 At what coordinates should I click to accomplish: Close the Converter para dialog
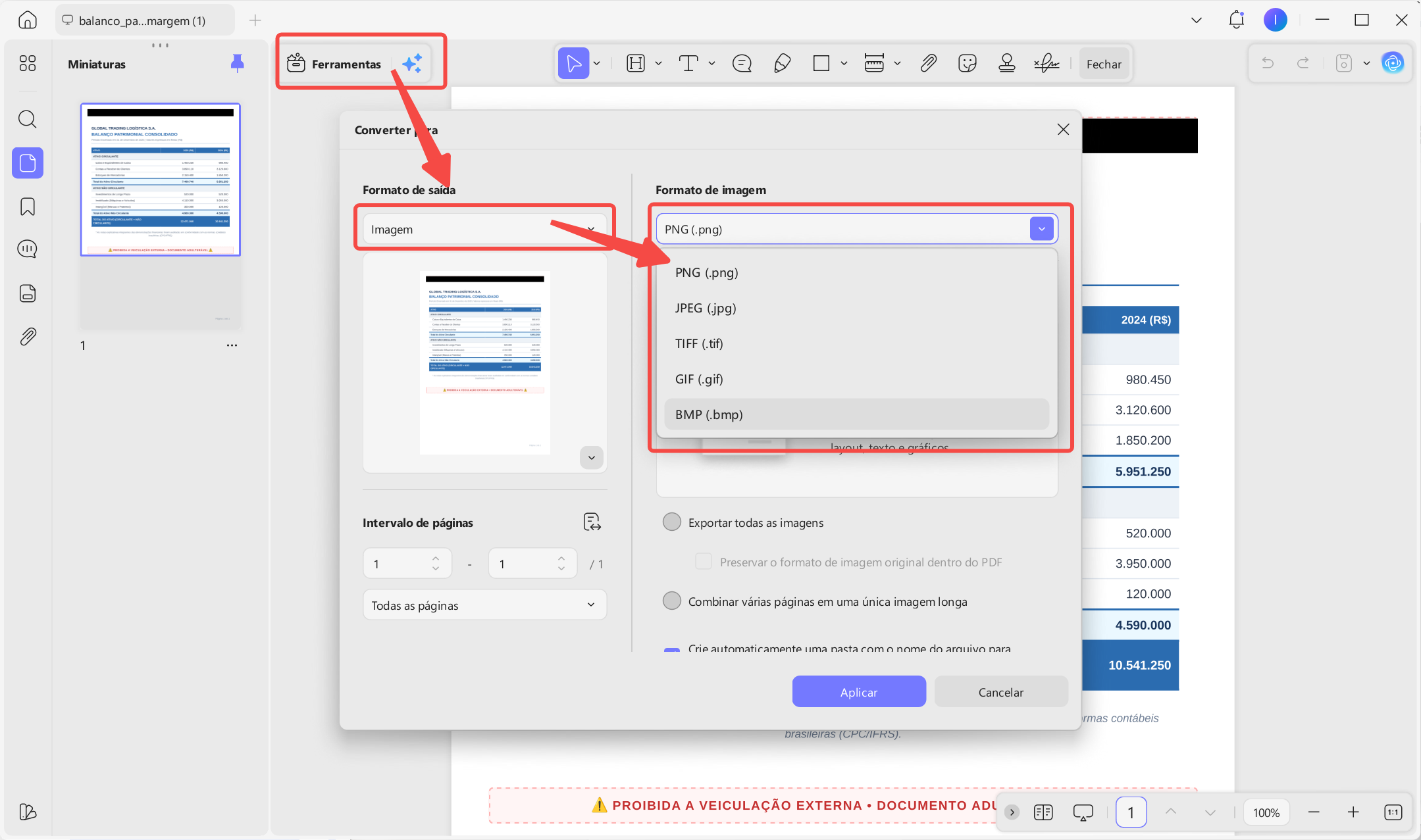click(1063, 130)
